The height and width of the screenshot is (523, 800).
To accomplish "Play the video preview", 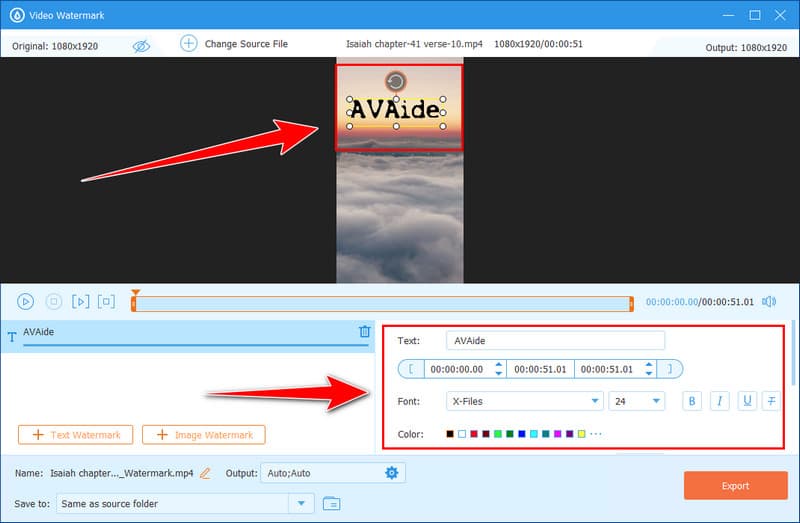I will coord(26,302).
